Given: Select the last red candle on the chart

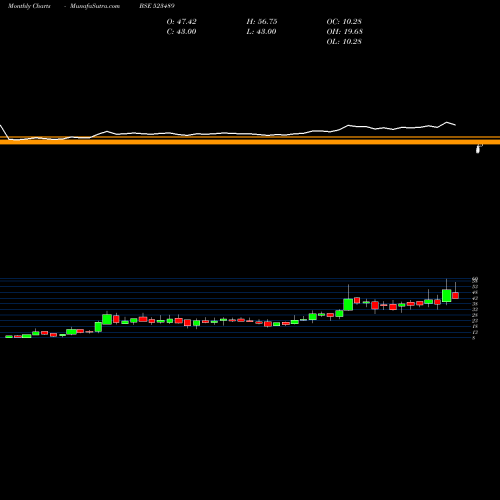Looking at the screenshot, I should tap(455, 295).
